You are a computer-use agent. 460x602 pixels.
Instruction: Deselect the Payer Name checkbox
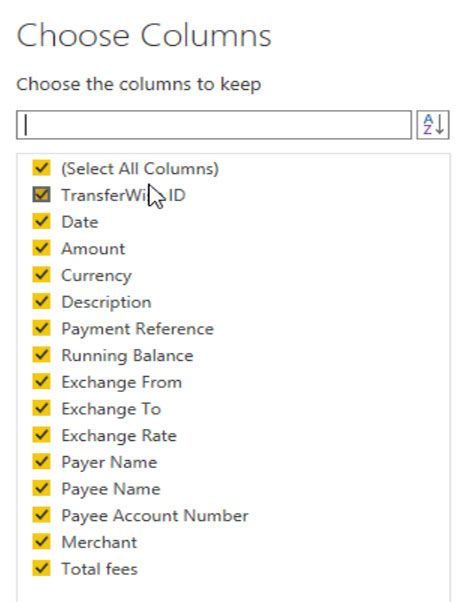click(x=41, y=461)
